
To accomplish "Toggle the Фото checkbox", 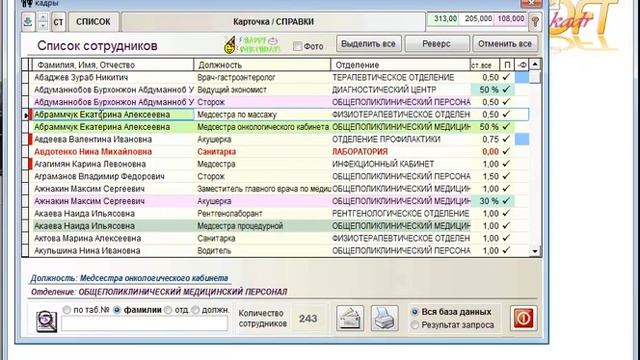I will tap(298, 46).
